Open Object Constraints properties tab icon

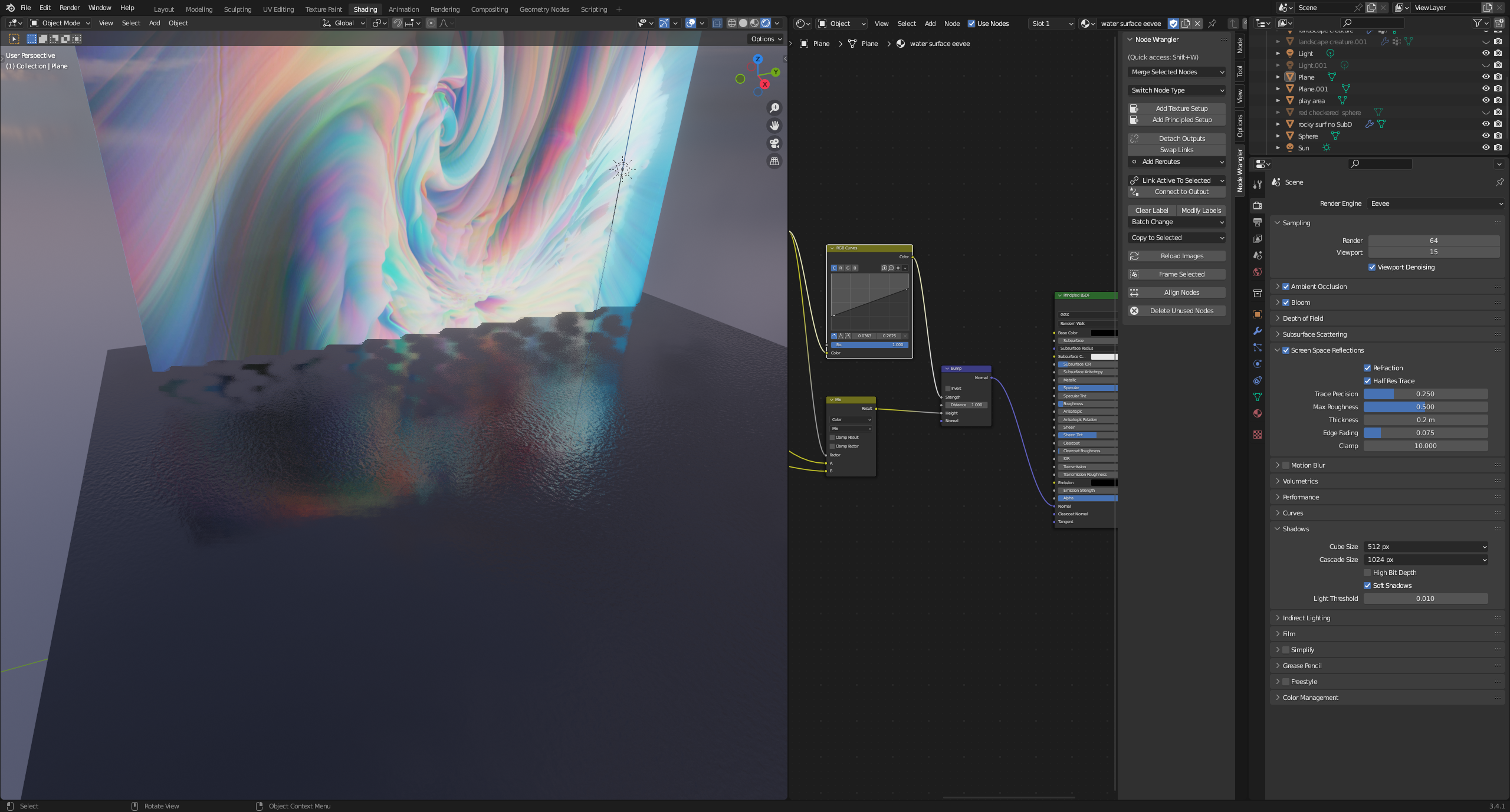point(1258,380)
